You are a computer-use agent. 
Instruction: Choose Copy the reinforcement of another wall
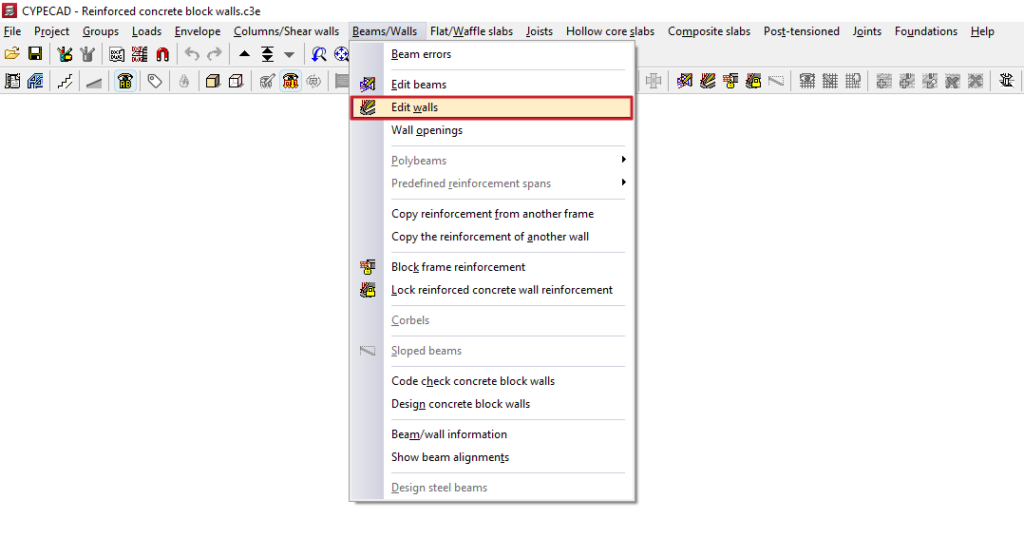pos(492,236)
